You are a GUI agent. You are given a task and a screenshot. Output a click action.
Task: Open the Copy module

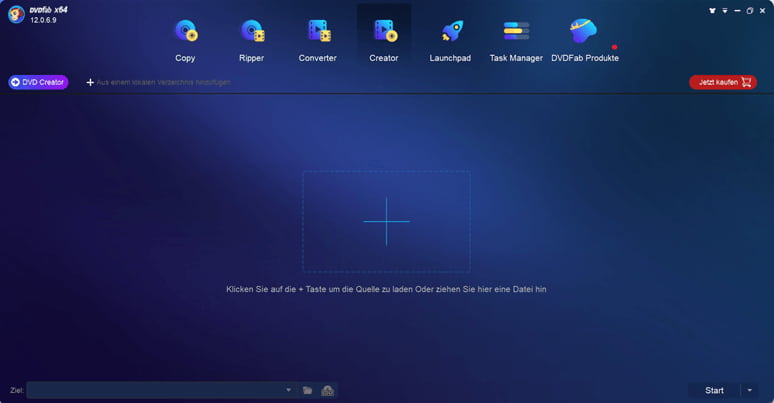click(185, 41)
